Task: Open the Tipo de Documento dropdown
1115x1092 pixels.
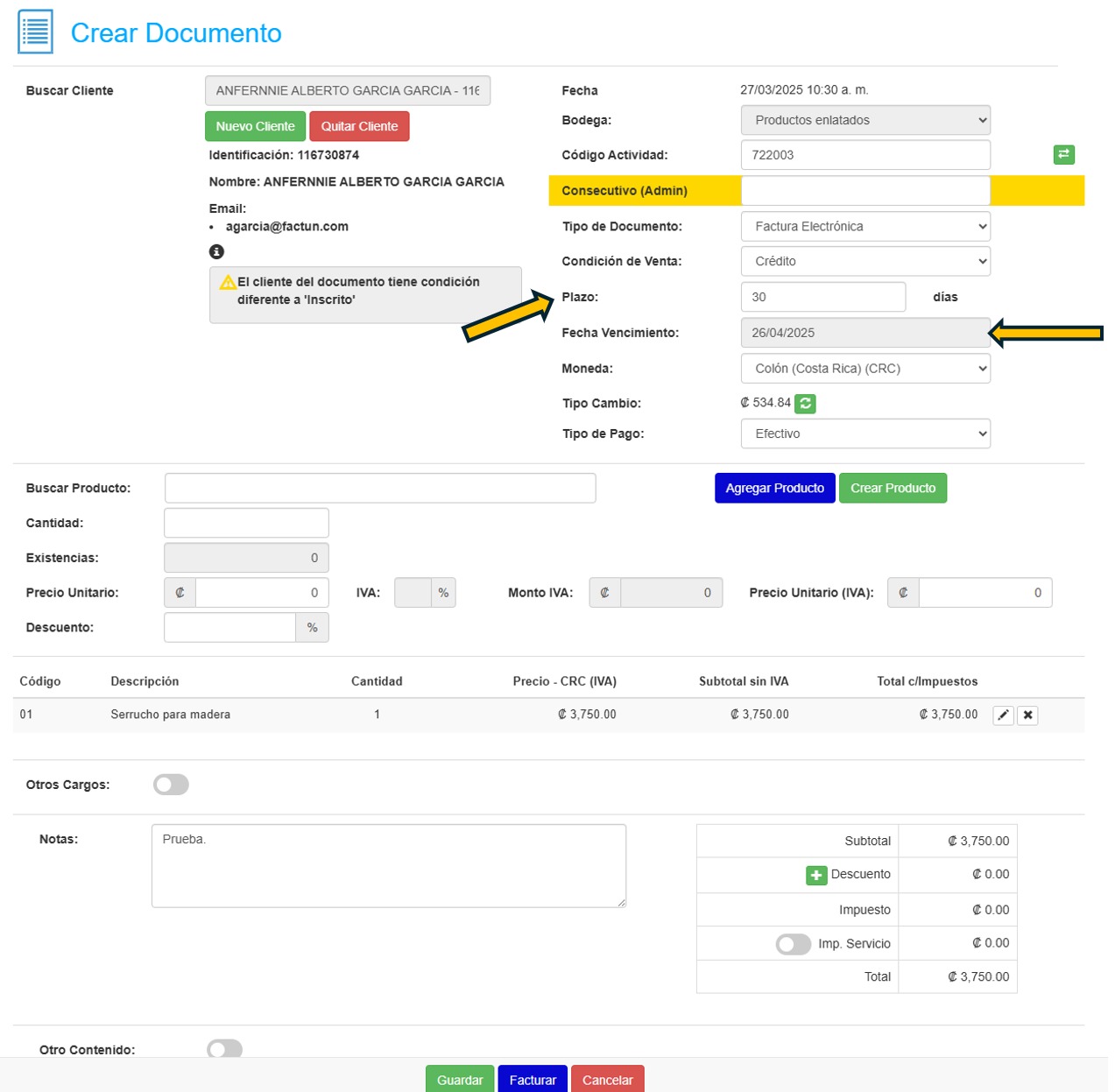Action: [x=865, y=226]
